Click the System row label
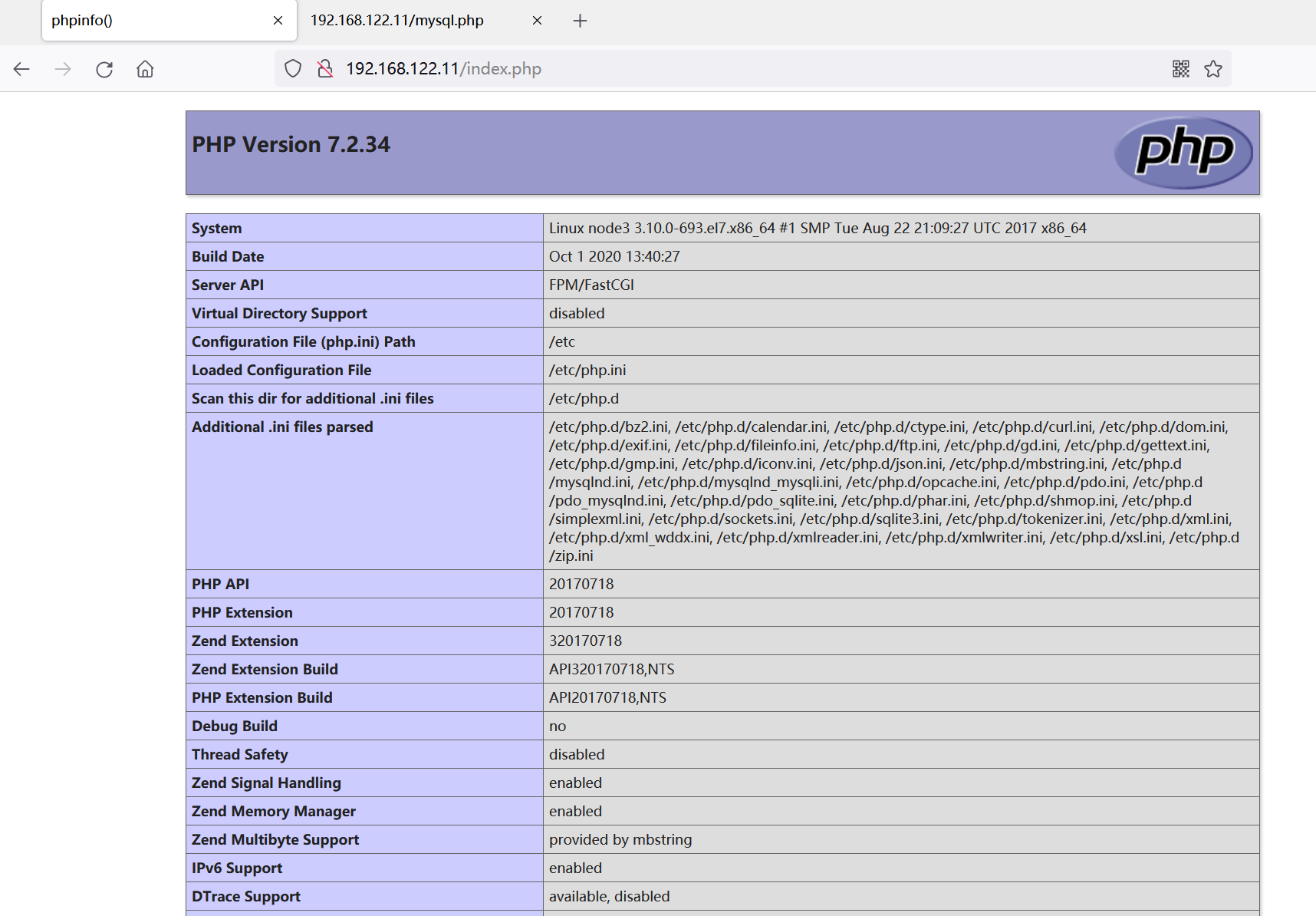Image resolution: width=1316 pixels, height=916 pixels. tap(216, 228)
